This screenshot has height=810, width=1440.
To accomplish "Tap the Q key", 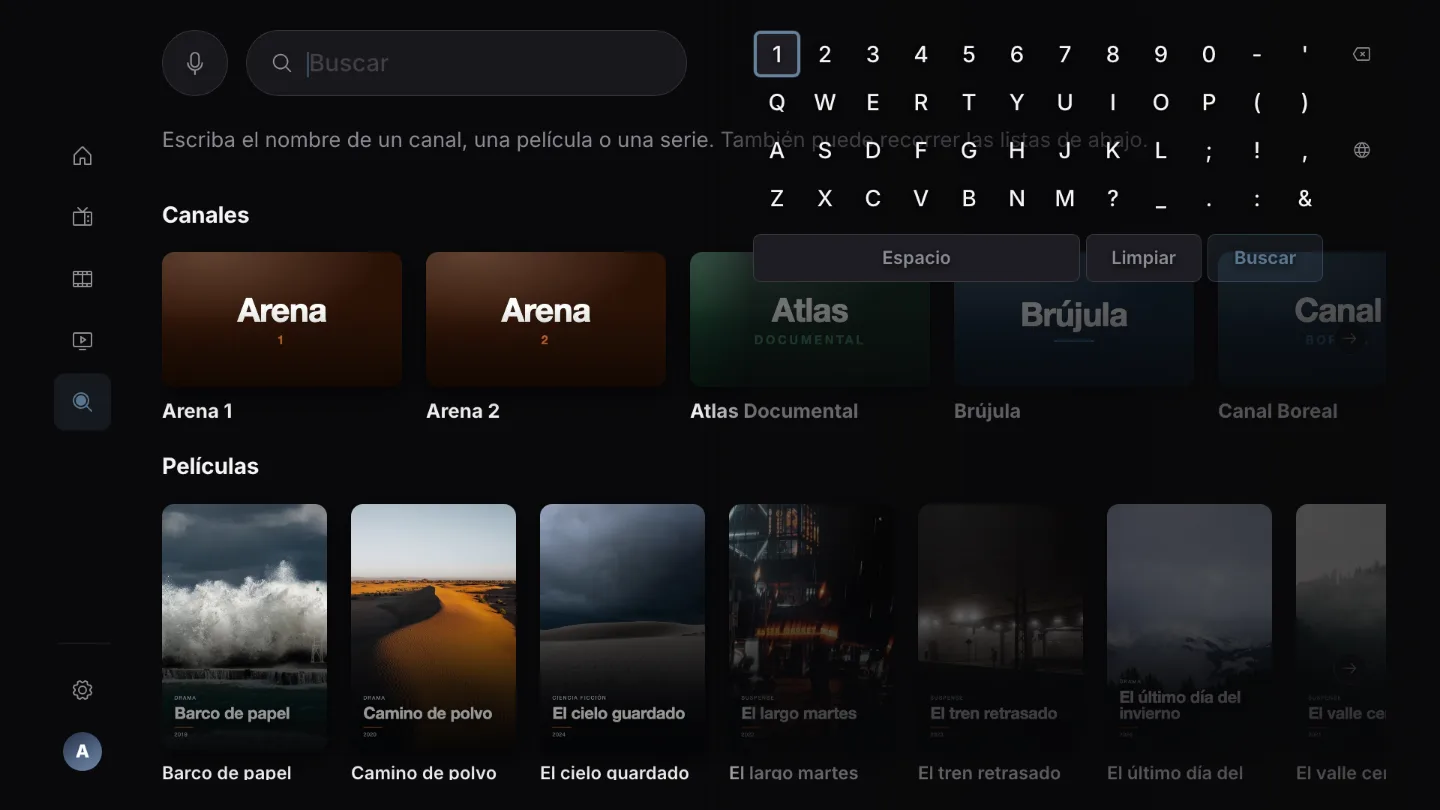I will point(777,102).
